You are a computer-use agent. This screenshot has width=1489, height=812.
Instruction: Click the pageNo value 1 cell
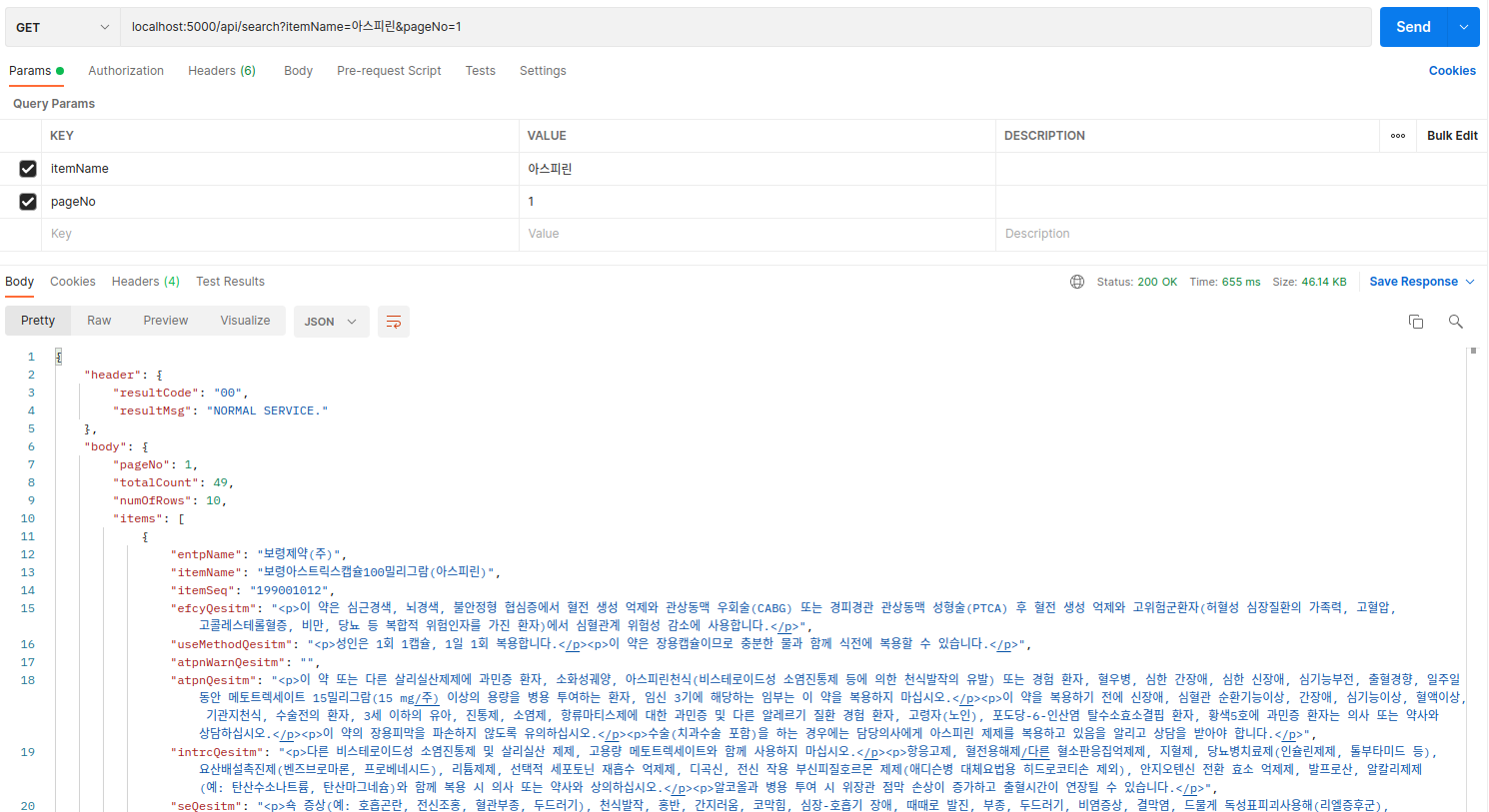pos(756,202)
